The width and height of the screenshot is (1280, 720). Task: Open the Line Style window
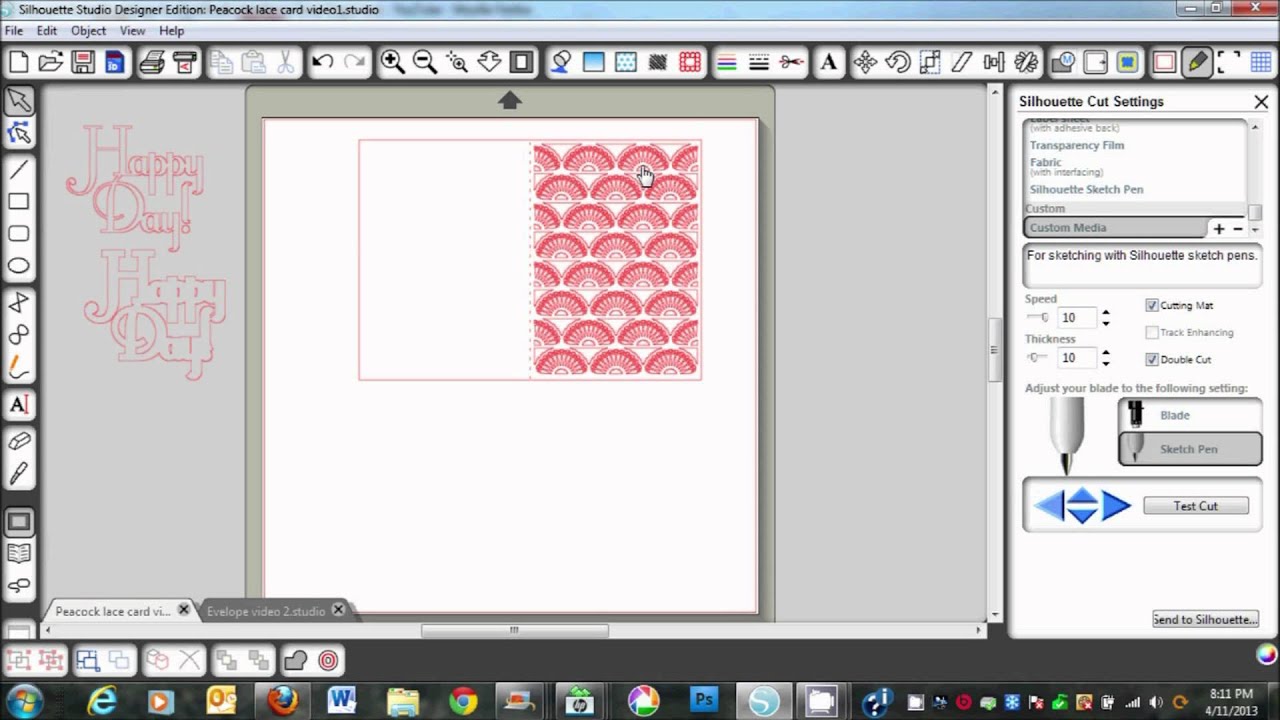(x=759, y=62)
